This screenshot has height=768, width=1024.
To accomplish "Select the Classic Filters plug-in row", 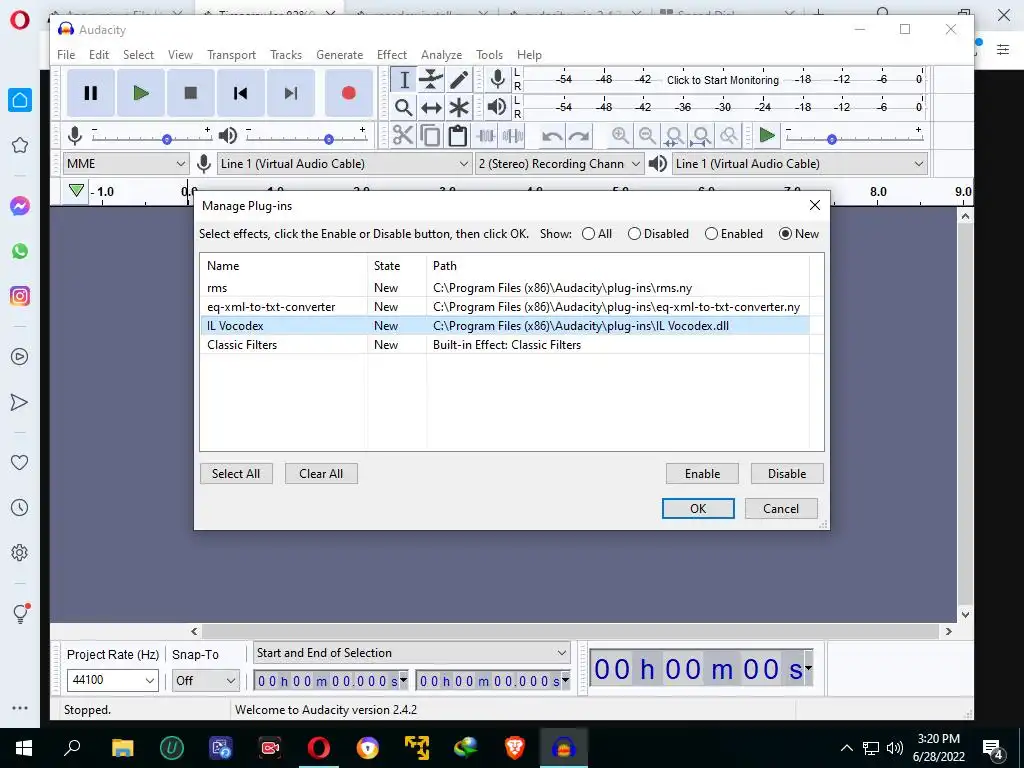I will pos(504,345).
